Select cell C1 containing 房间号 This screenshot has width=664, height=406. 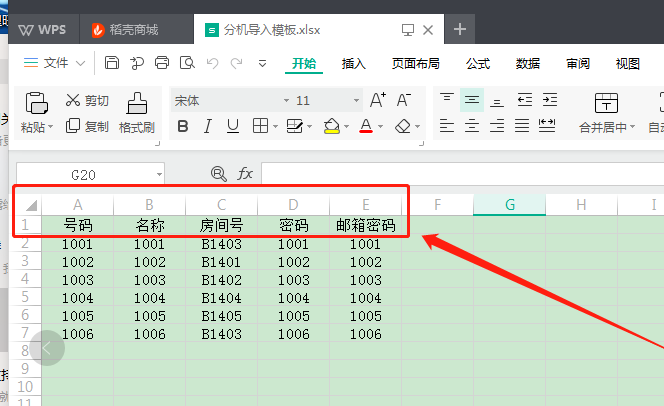point(221,226)
